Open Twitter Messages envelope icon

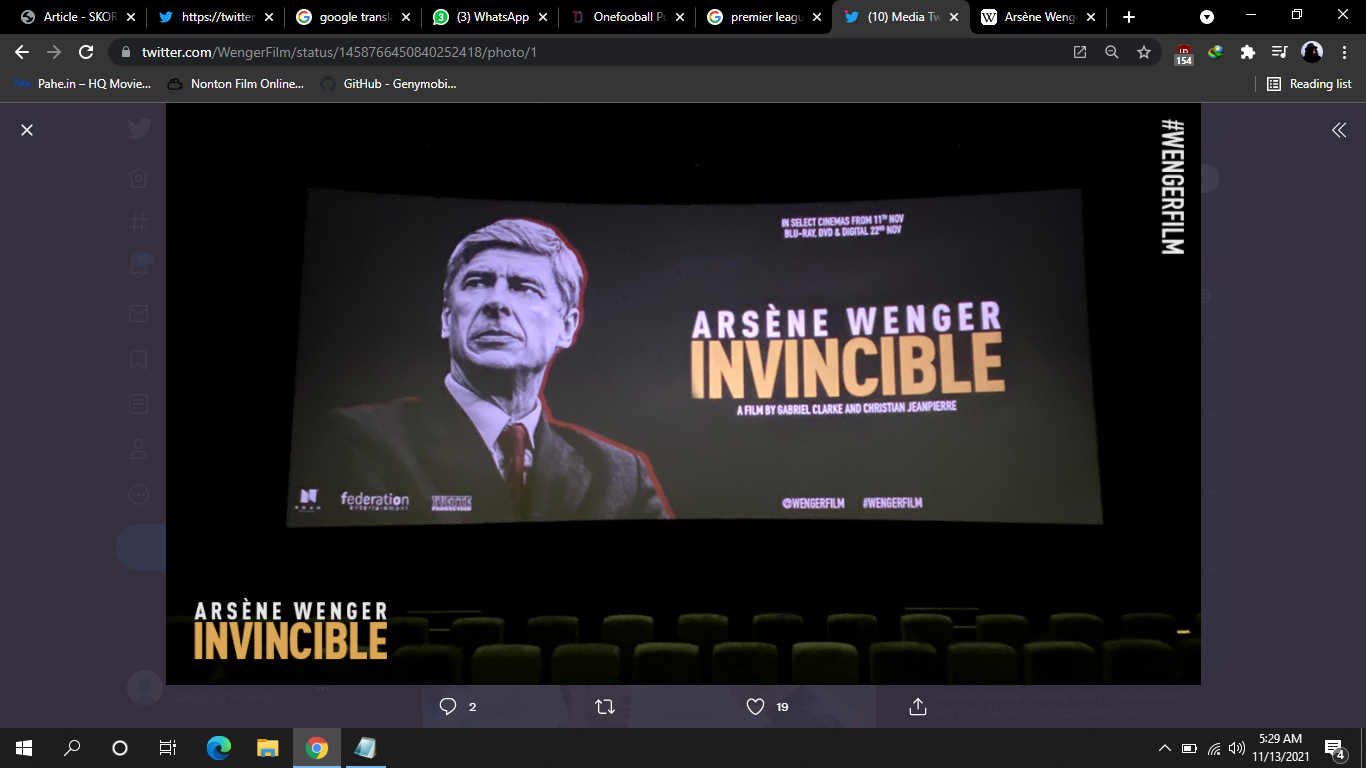click(x=138, y=314)
